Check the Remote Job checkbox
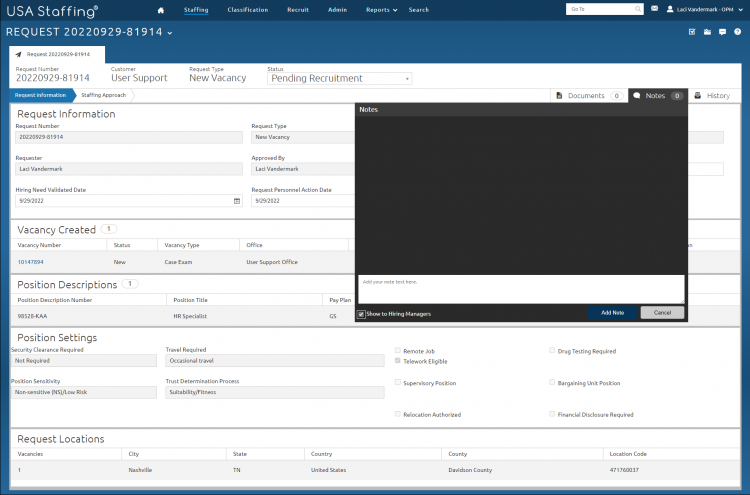 point(398,351)
